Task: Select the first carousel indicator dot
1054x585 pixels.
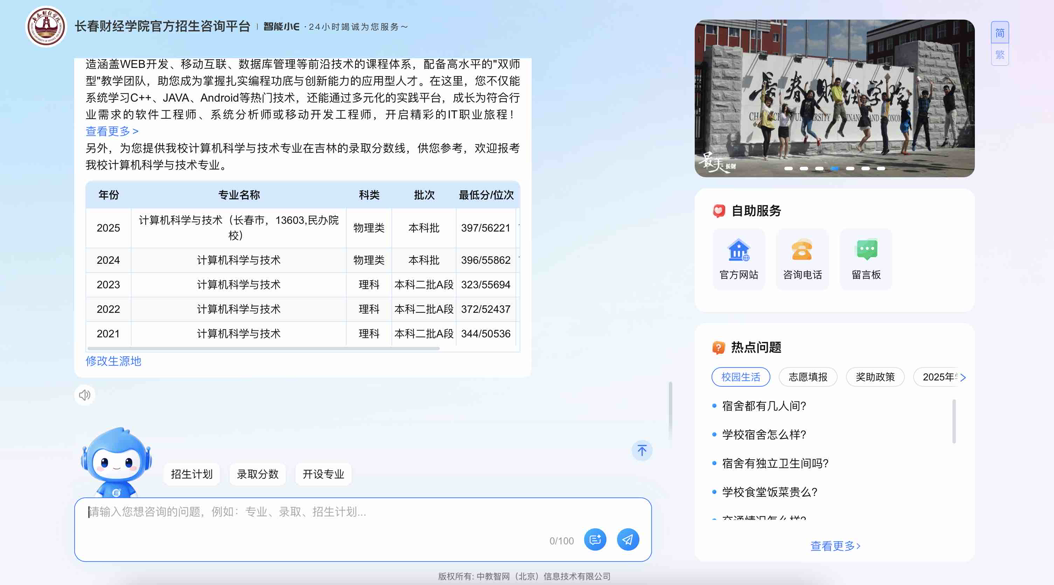Action: pyautogui.click(x=789, y=169)
